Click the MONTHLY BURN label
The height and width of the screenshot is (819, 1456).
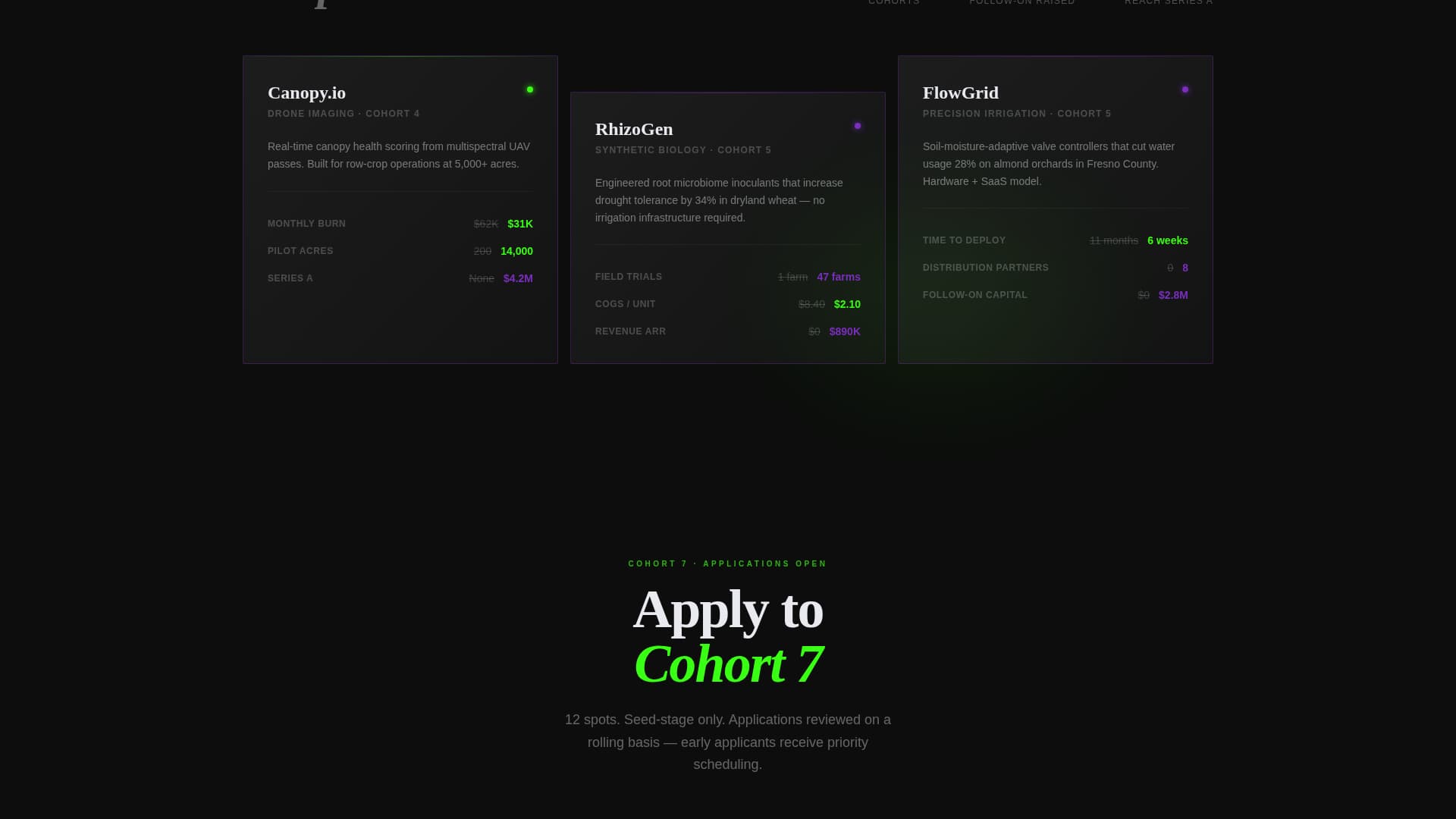pyautogui.click(x=306, y=224)
